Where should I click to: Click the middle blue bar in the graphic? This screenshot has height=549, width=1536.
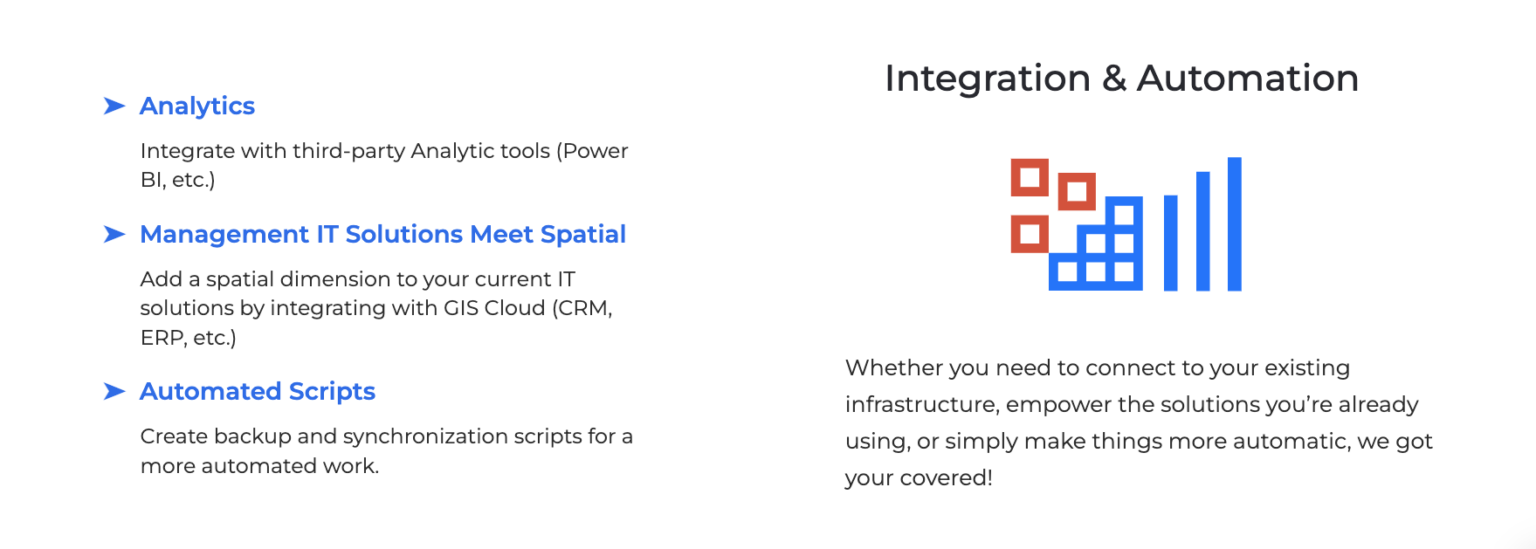pyautogui.click(x=1203, y=231)
